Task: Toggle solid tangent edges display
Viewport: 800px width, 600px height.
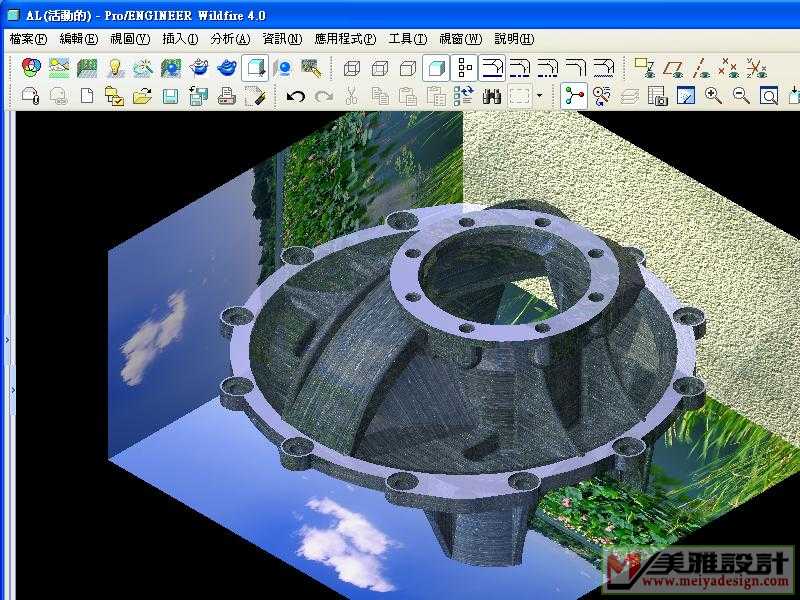Action: 492,68
